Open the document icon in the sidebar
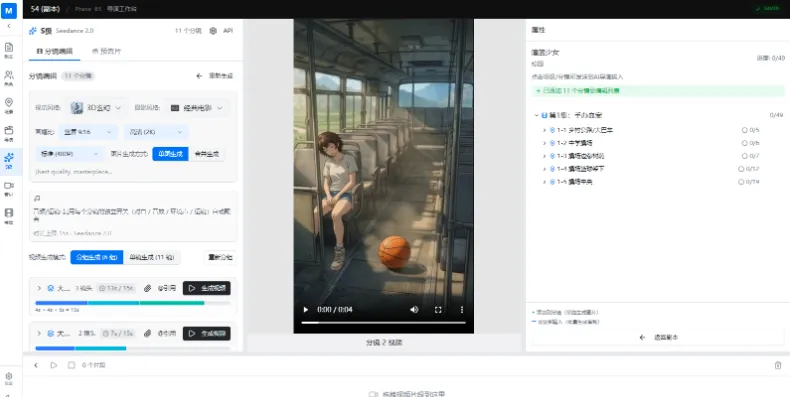 [9, 47]
